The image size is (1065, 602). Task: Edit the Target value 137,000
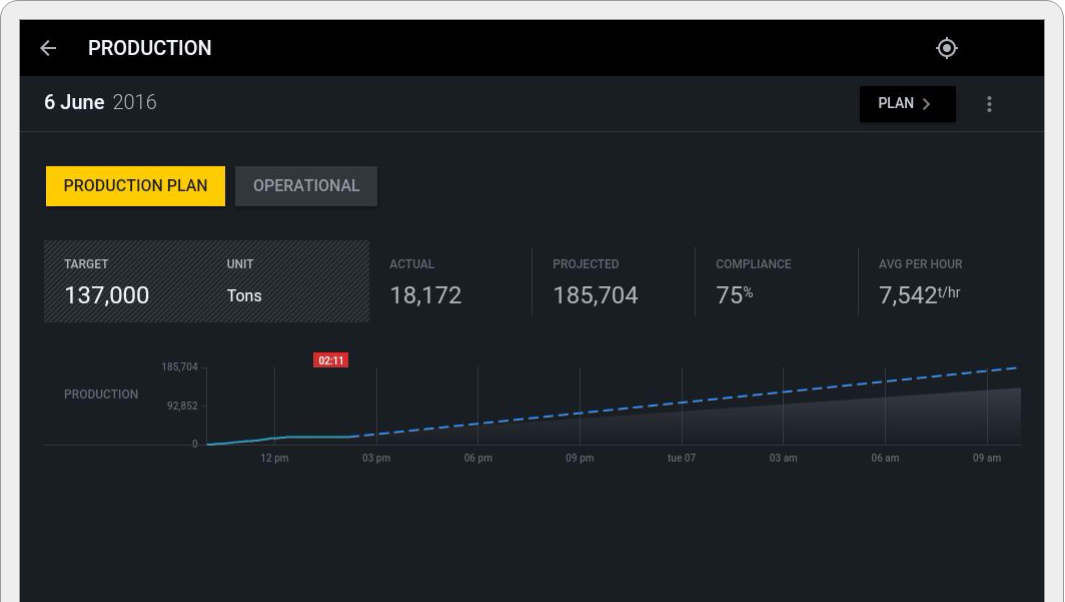pyautogui.click(x=107, y=295)
